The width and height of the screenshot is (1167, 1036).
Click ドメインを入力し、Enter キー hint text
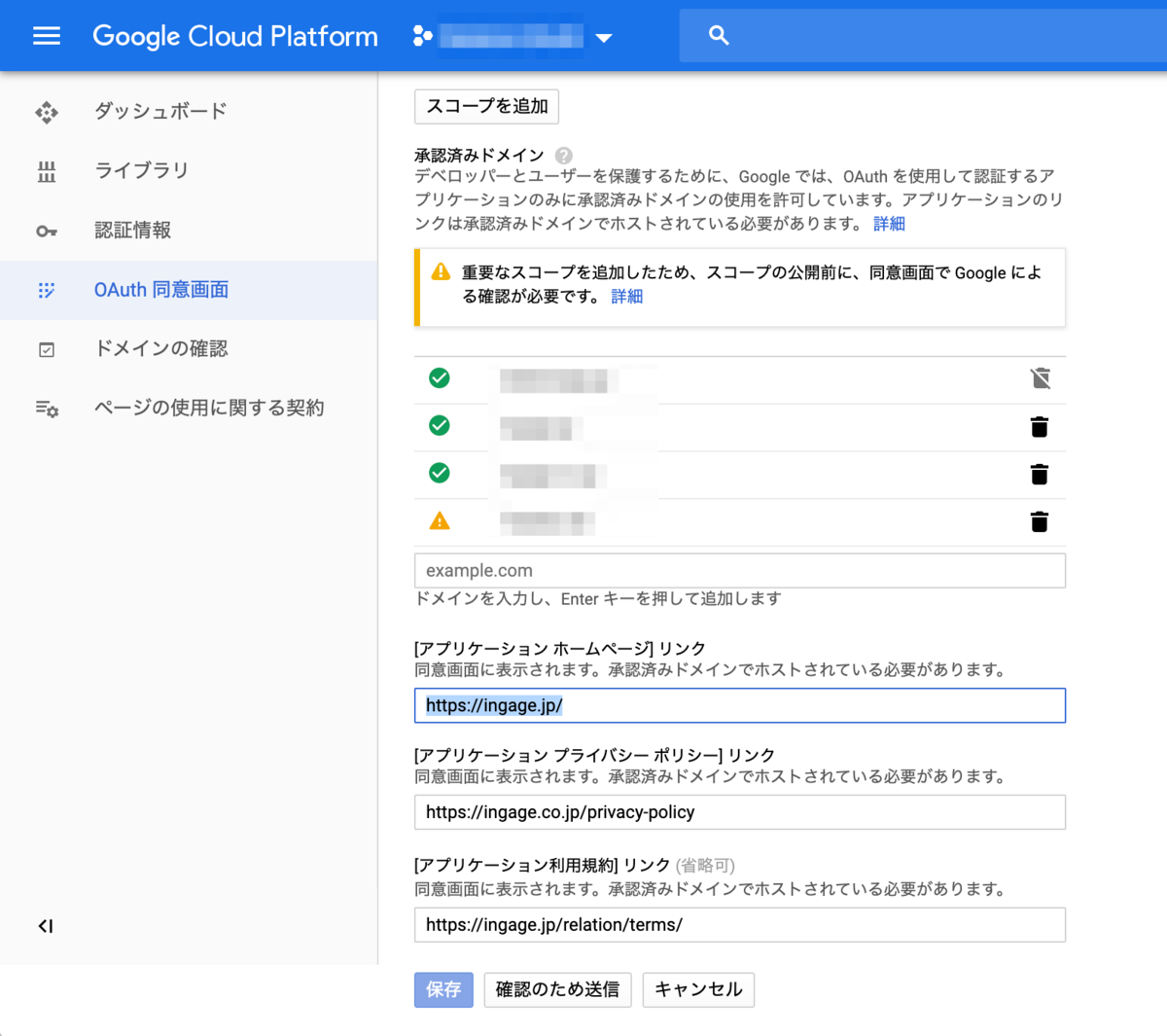[598, 599]
